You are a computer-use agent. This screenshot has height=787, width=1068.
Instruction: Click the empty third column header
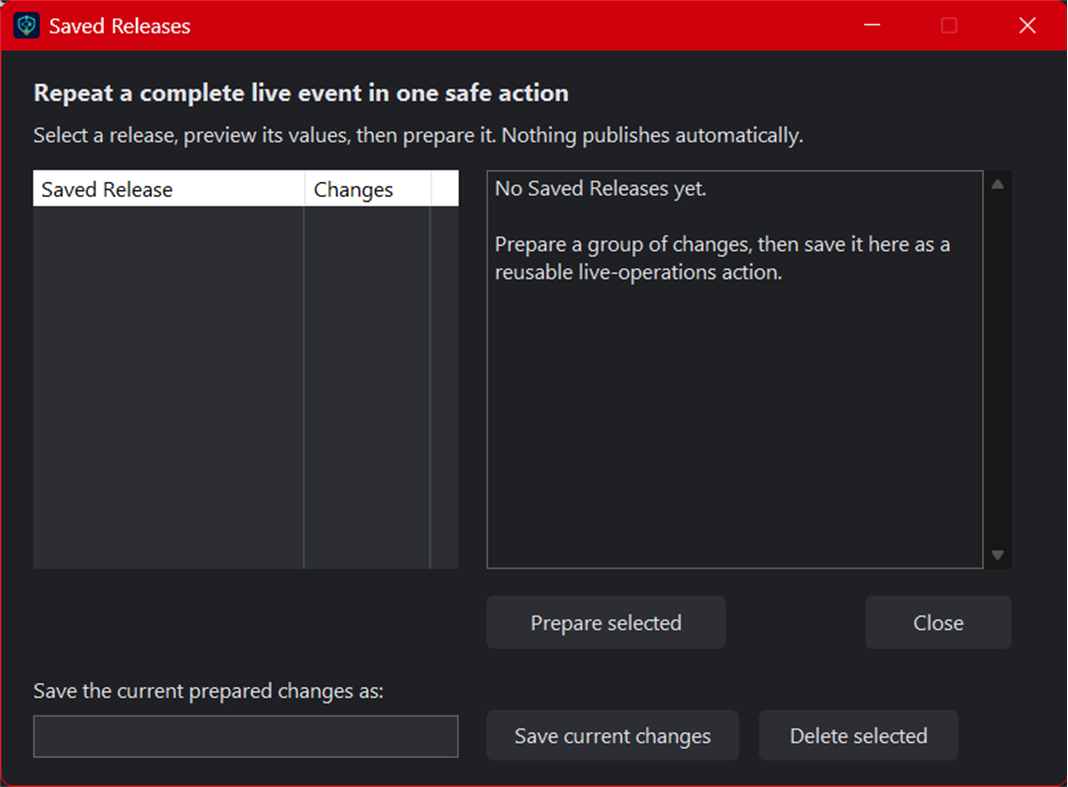[445, 189]
